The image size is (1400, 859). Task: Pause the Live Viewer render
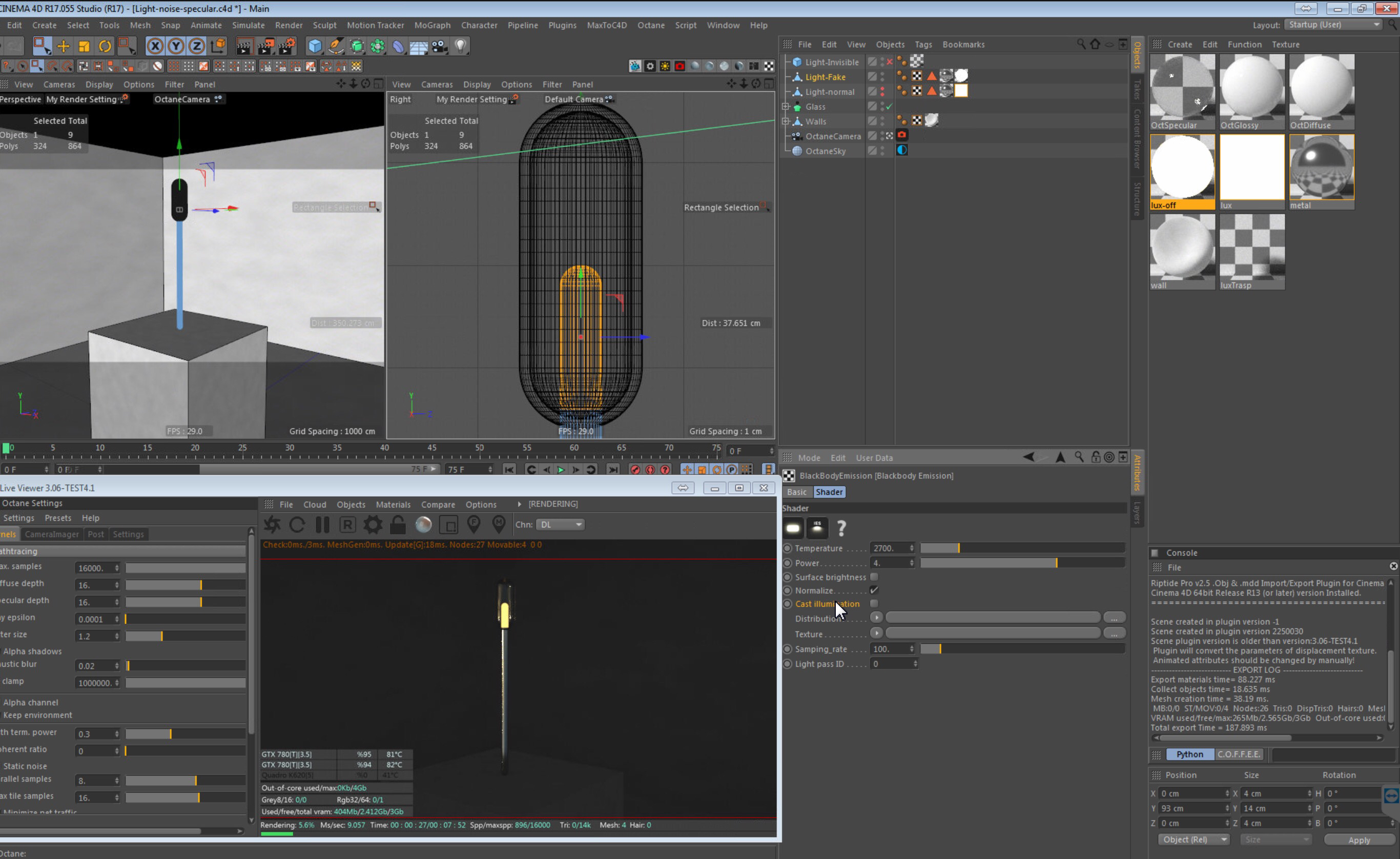322,524
